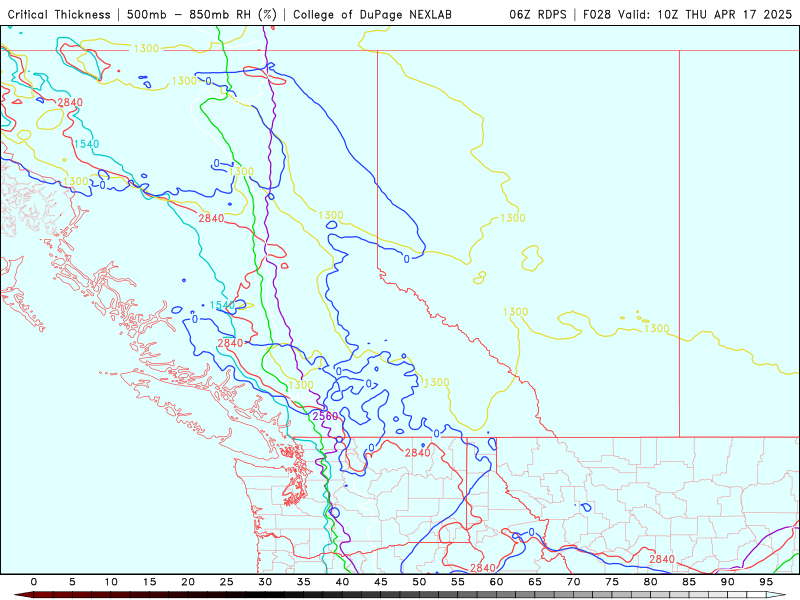Click the "70" value on the colorbar scale
Screen dimensions: 800x600
tap(573, 582)
